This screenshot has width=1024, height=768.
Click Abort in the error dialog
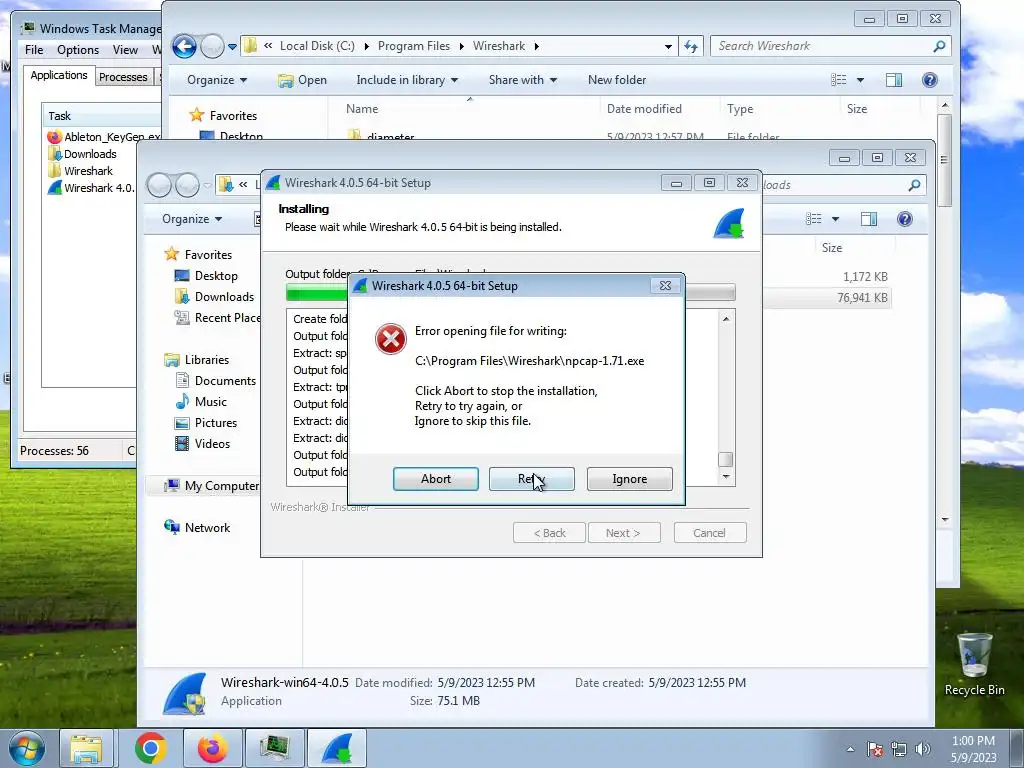436,479
